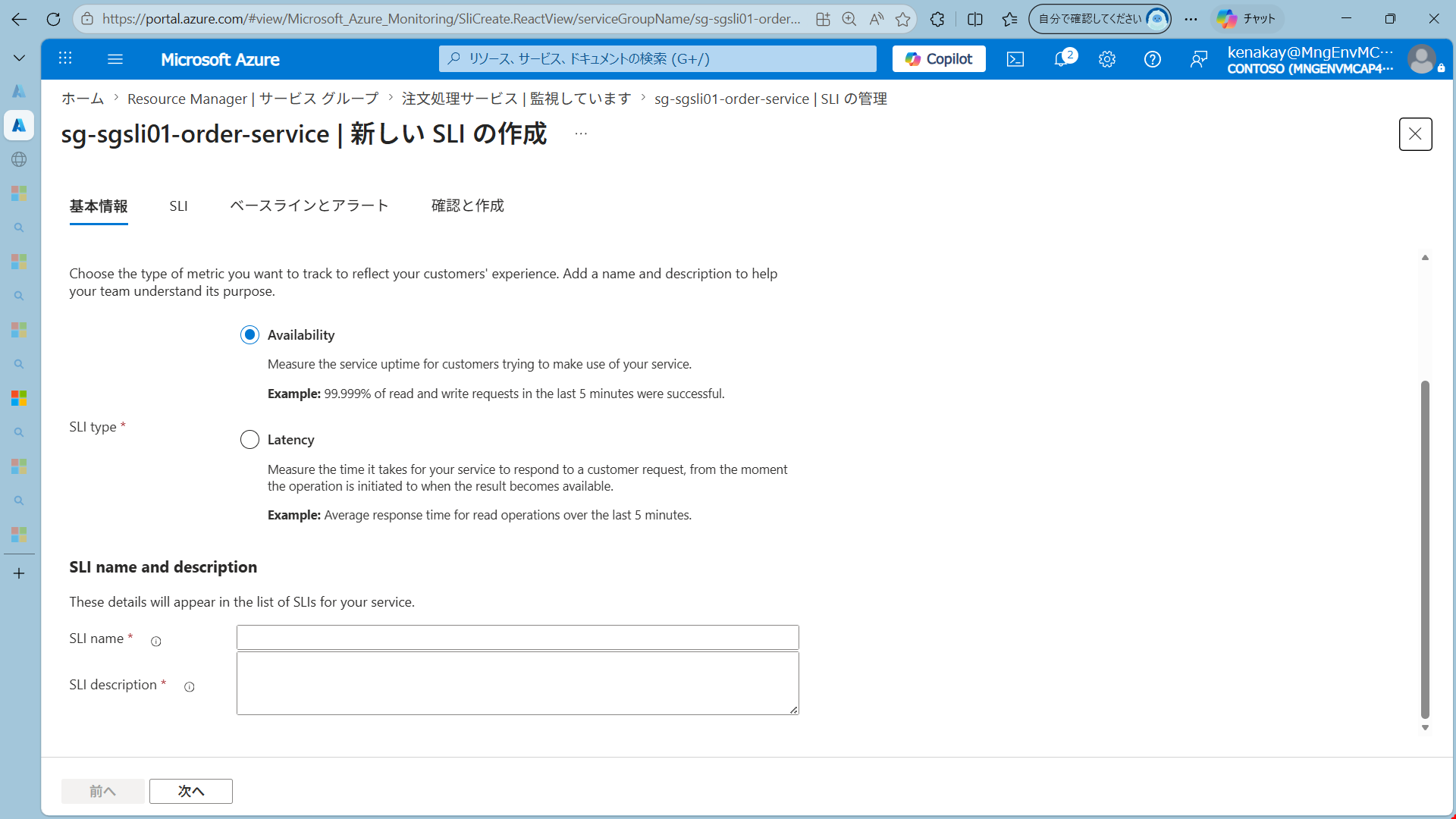This screenshot has width=1456, height=819.
Task: Click the 次へ button
Action: (191, 791)
